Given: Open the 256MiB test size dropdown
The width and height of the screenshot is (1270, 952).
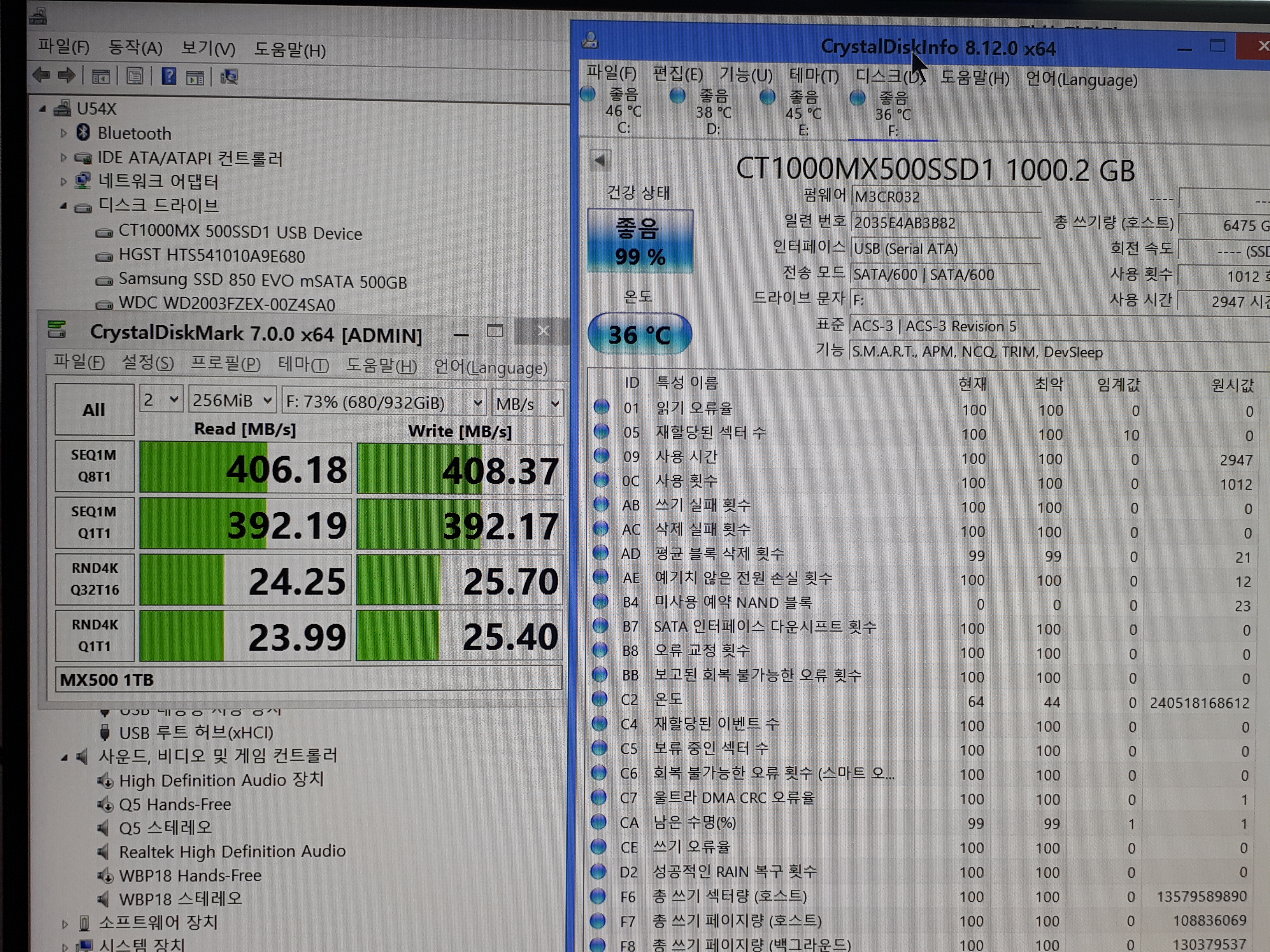Looking at the screenshot, I should click(233, 401).
